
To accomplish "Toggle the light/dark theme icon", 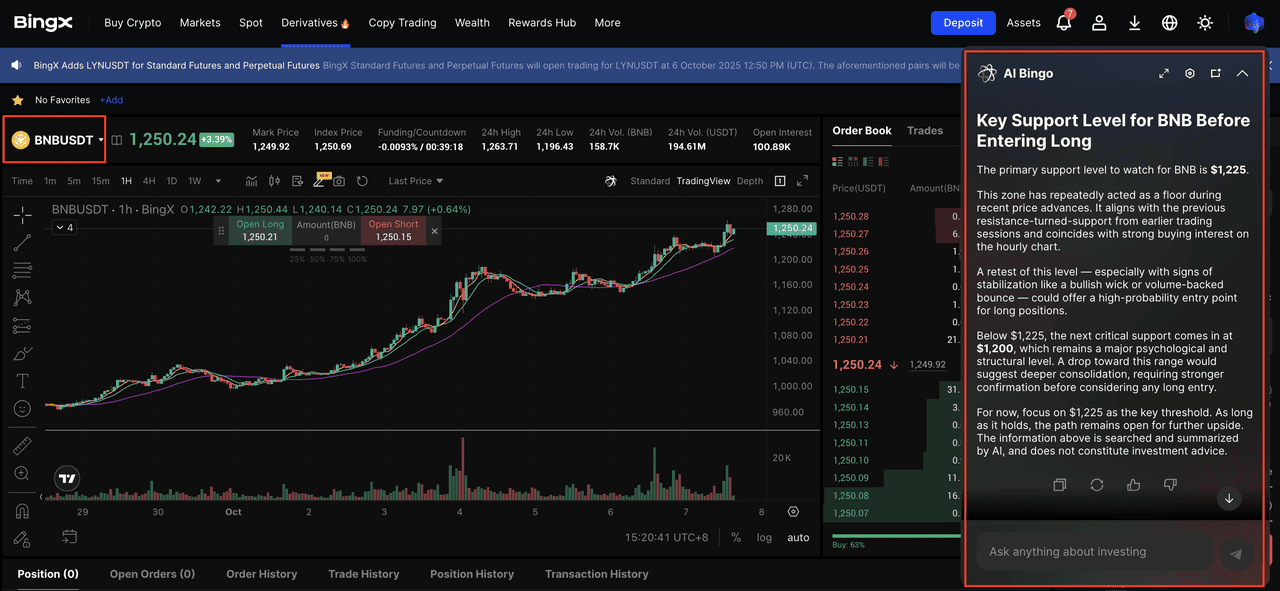I will [1205, 23].
